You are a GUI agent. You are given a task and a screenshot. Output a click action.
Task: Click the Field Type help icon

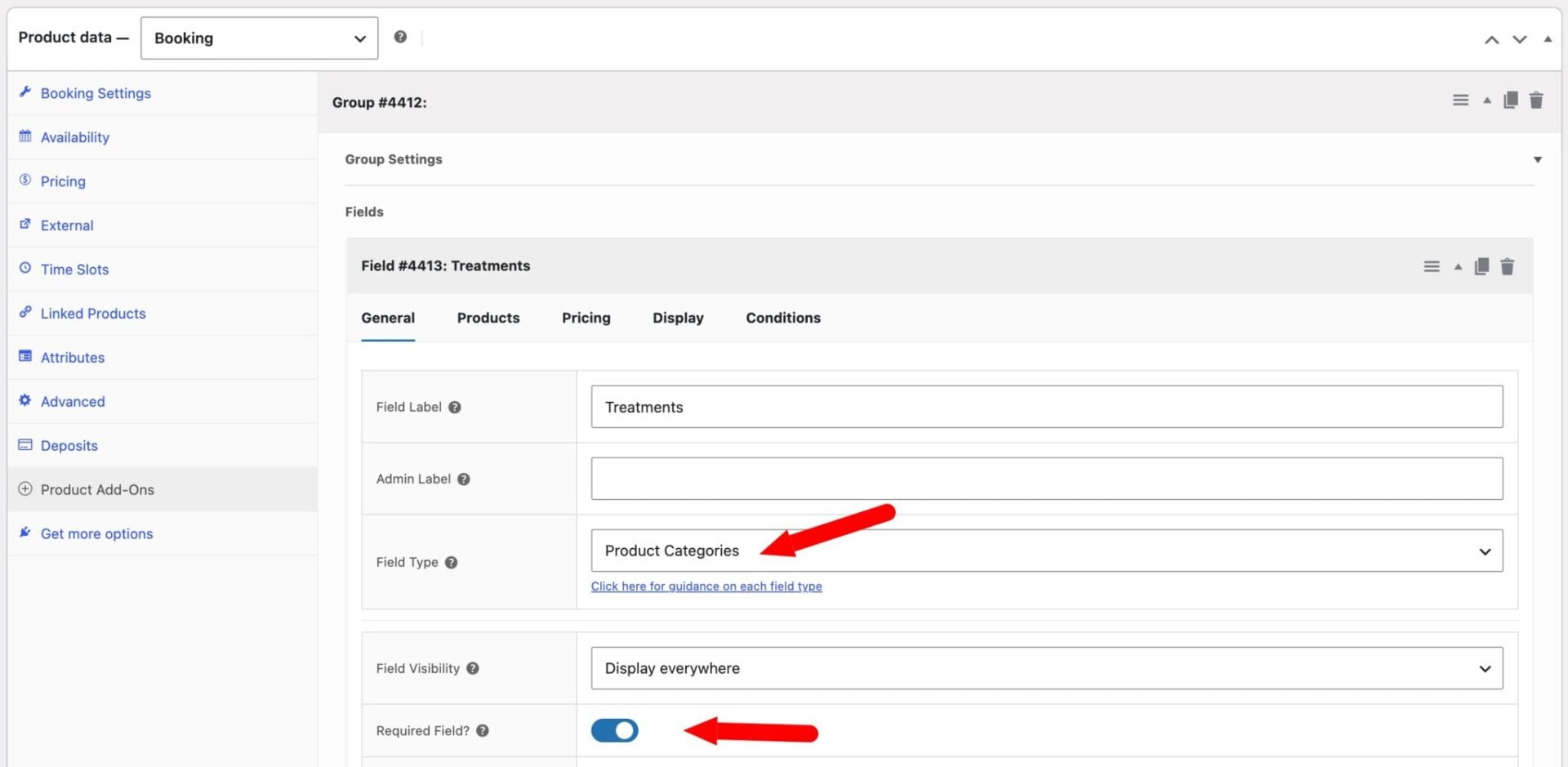click(452, 563)
